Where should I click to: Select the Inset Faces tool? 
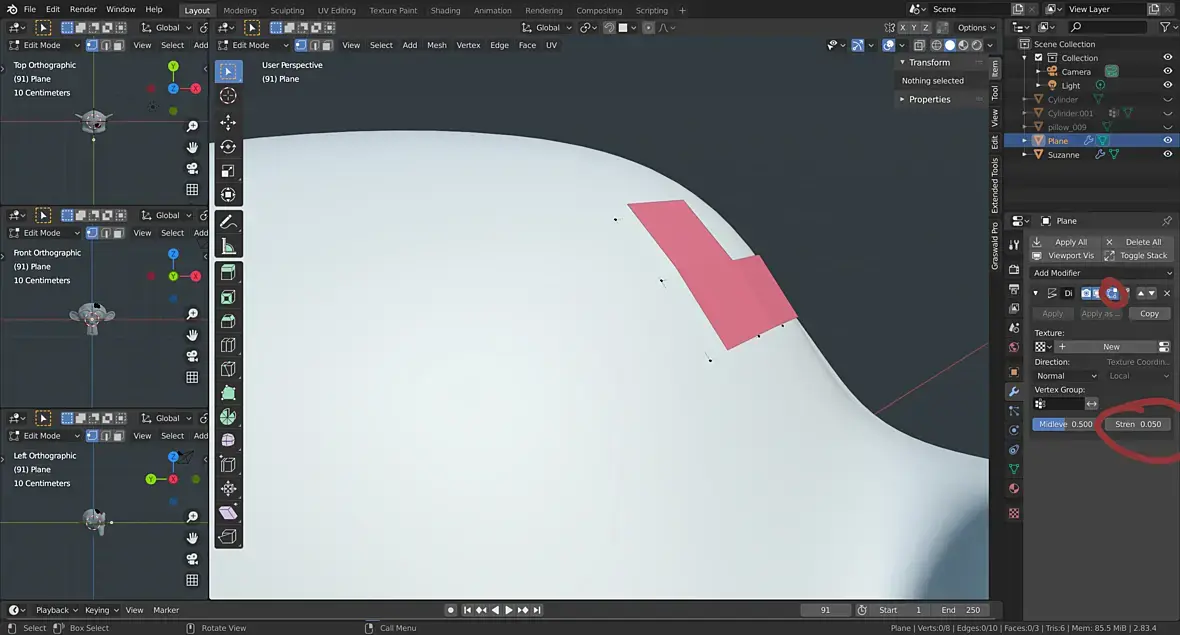coord(228,297)
